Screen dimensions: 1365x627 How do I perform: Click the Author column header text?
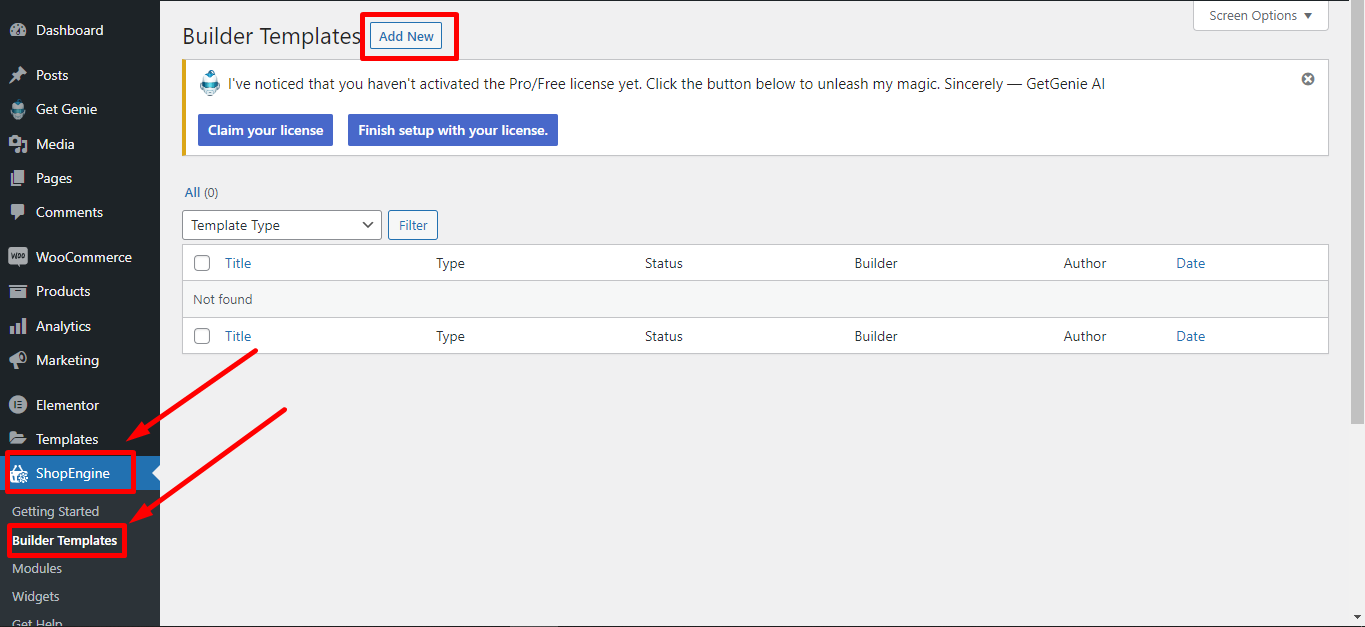1085,263
